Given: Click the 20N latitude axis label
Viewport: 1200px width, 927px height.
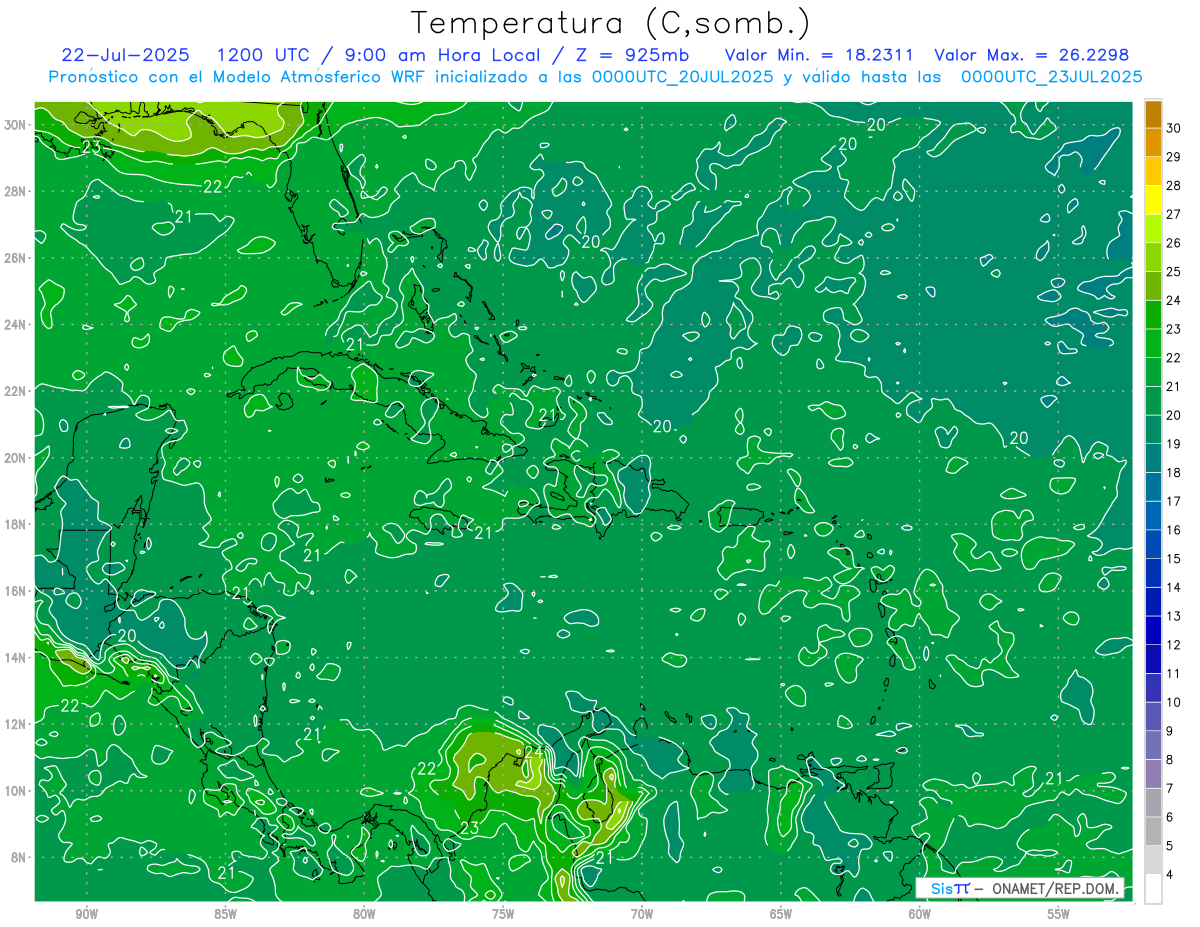Looking at the screenshot, I should tap(17, 458).
